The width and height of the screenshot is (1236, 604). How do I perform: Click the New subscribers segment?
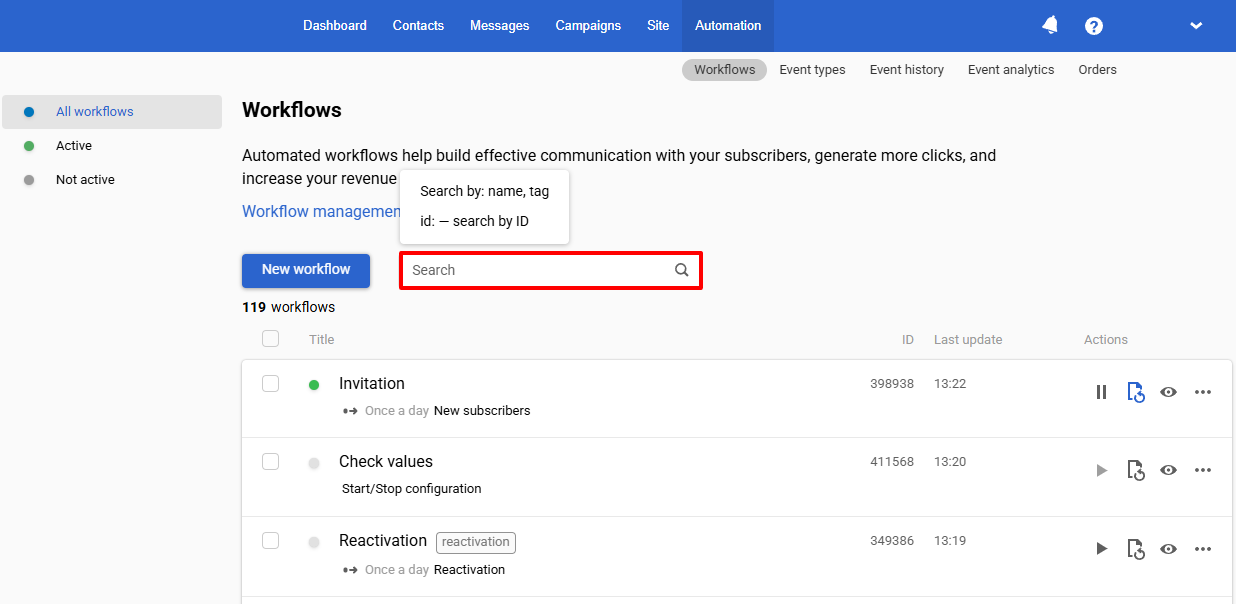(482, 411)
